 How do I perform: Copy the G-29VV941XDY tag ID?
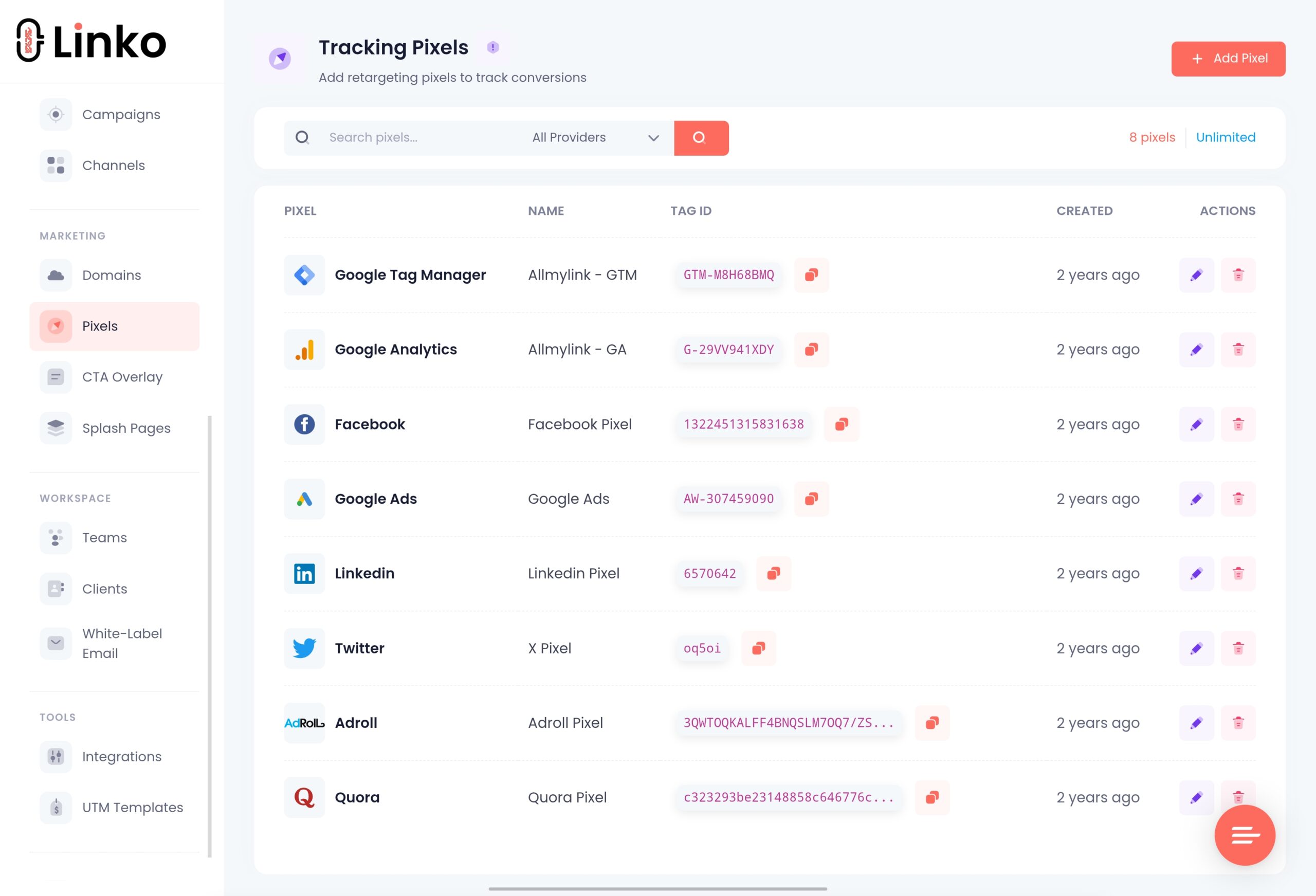point(811,350)
